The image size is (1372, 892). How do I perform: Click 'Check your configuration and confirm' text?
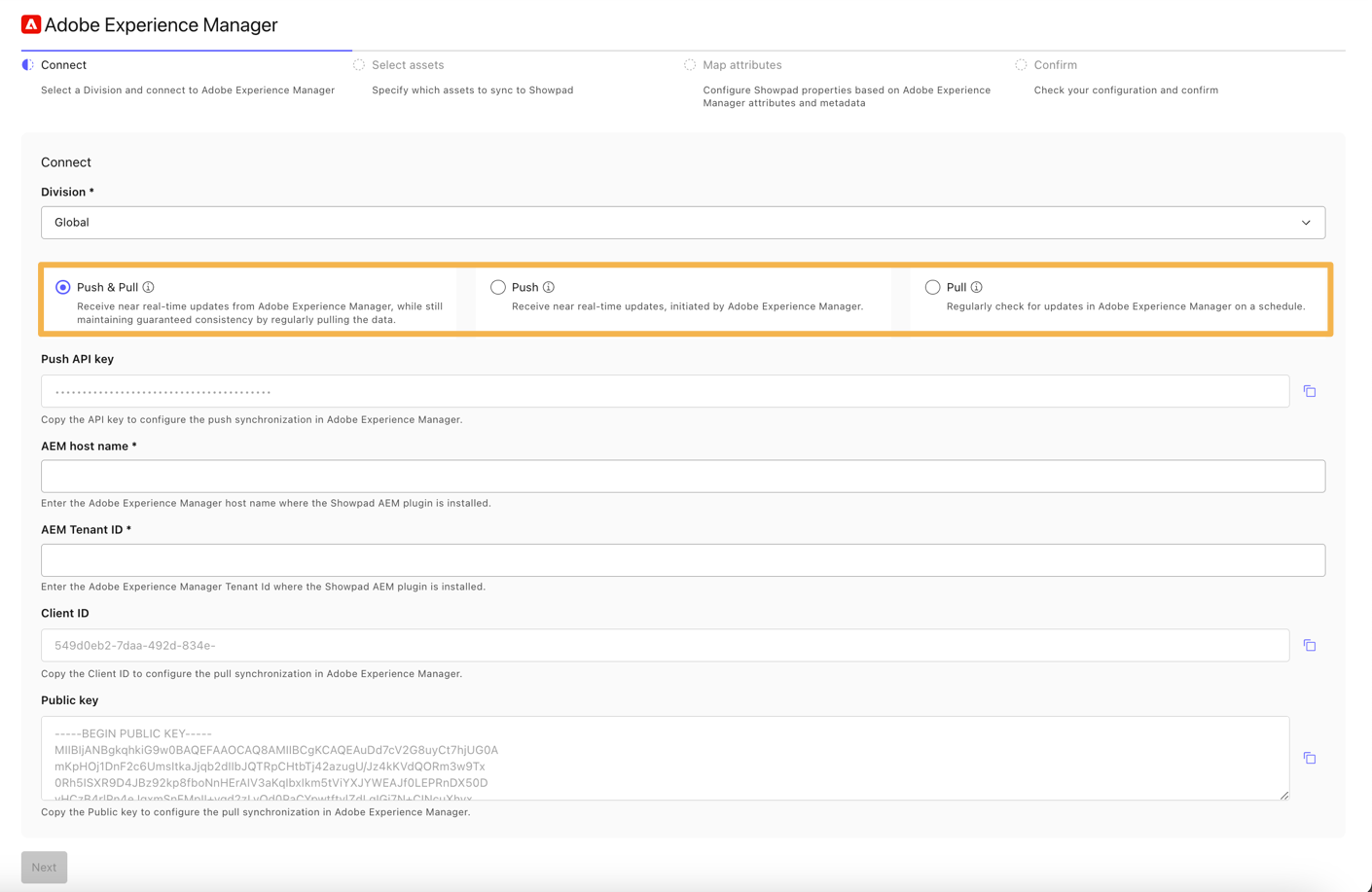(1126, 90)
